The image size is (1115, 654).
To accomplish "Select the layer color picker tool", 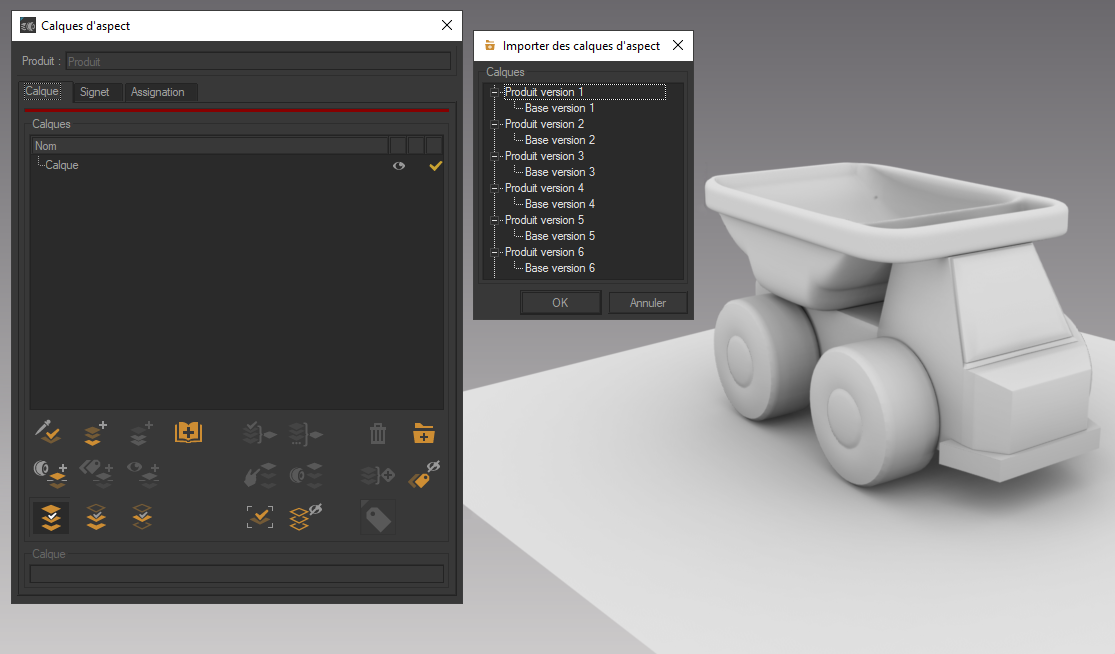I will (x=47, y=433).
